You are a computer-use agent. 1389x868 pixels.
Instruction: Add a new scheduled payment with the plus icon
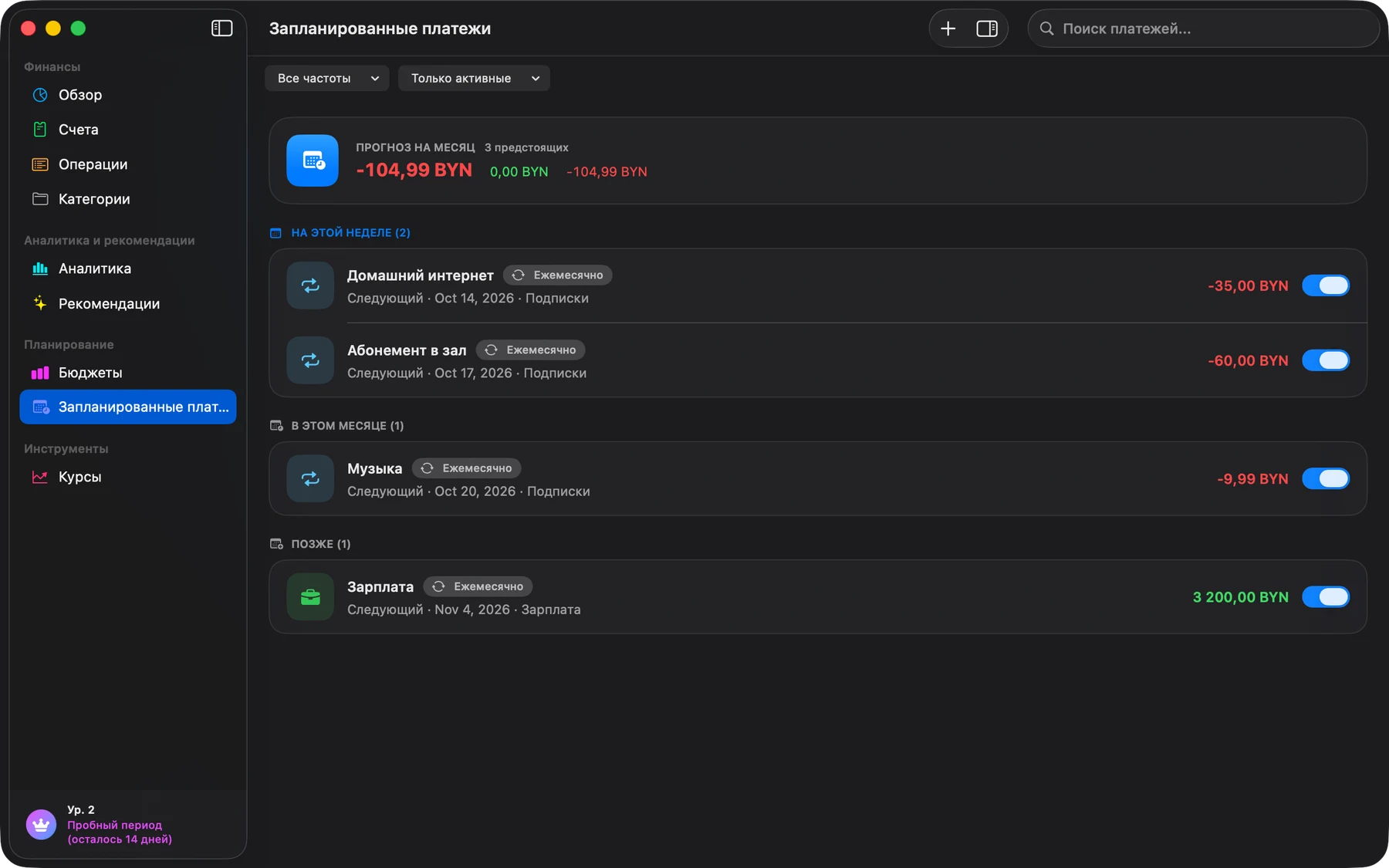click(x=948, y=29)
